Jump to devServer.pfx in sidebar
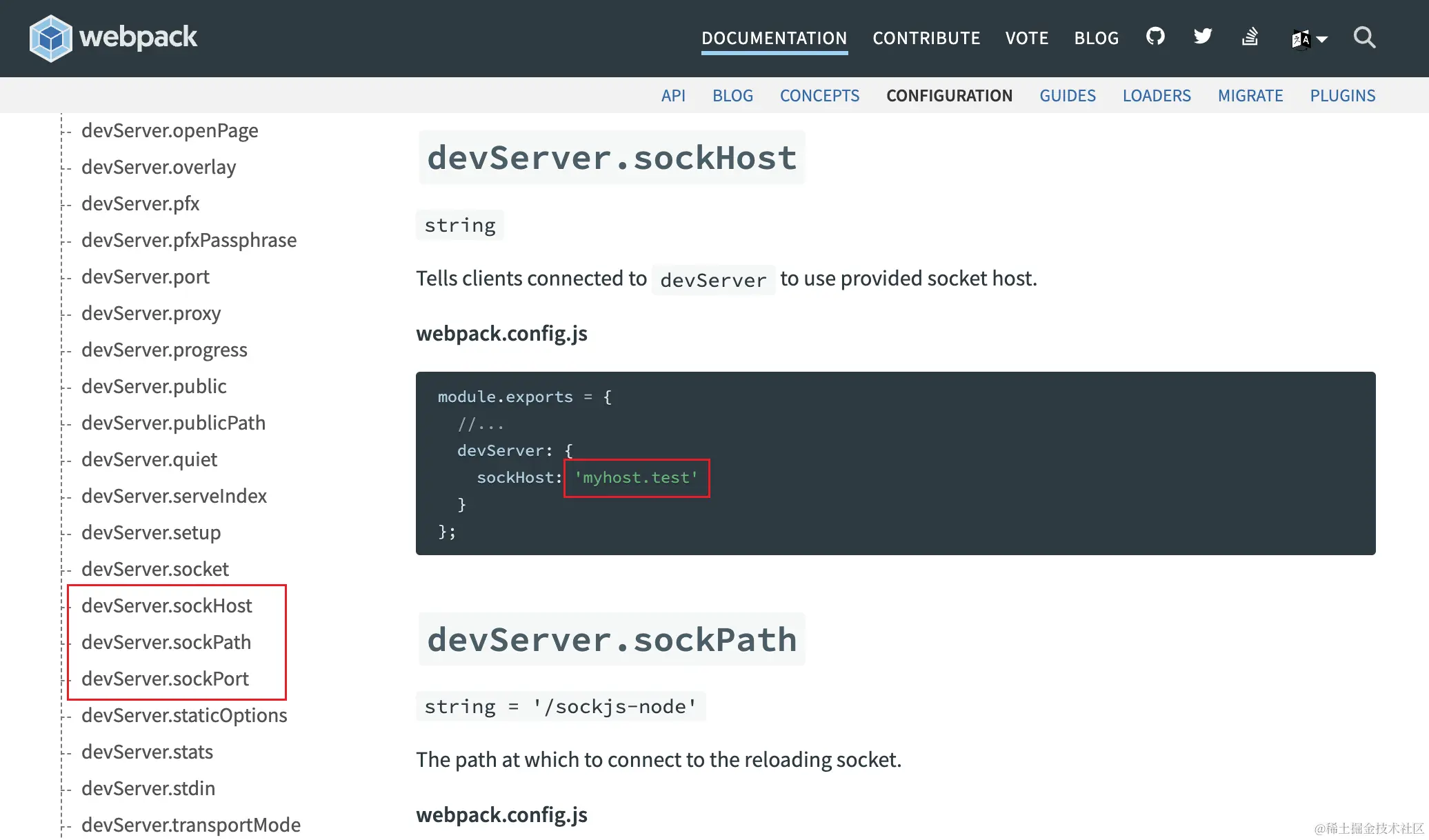Viewport: 1429px width, 840px height. point(140,203)
